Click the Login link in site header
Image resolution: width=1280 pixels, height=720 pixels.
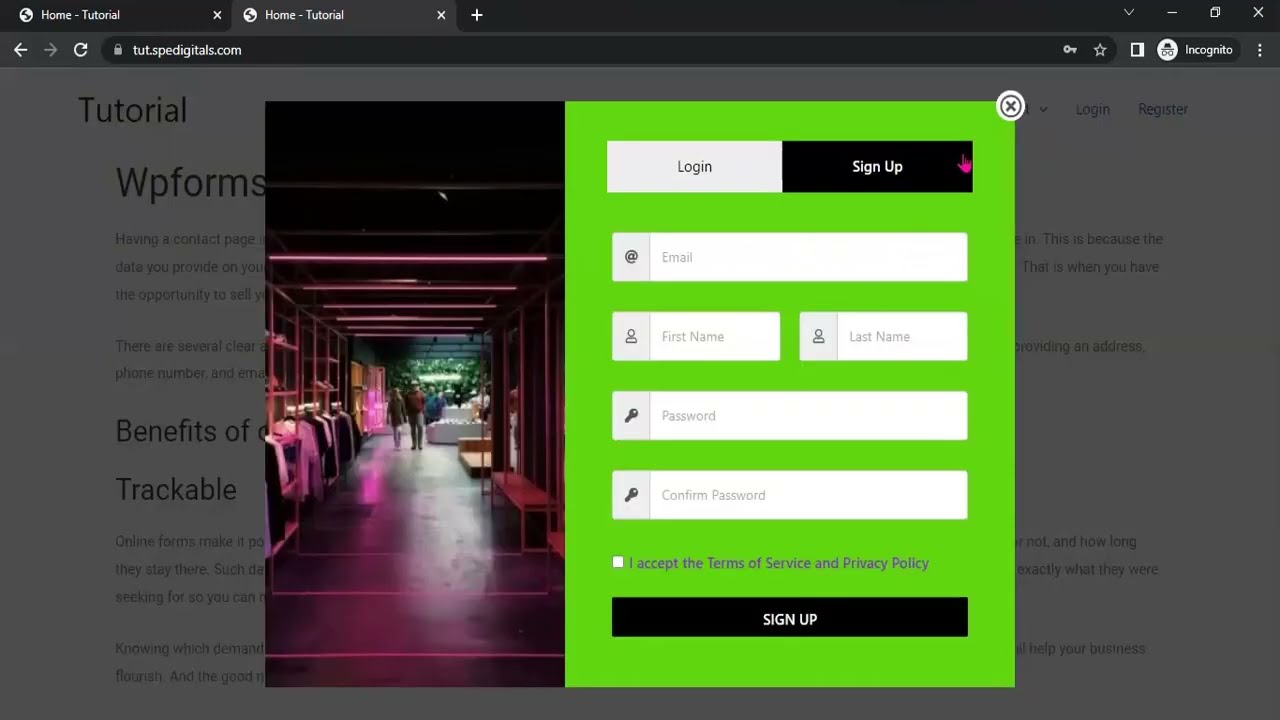coord(1092,109)
